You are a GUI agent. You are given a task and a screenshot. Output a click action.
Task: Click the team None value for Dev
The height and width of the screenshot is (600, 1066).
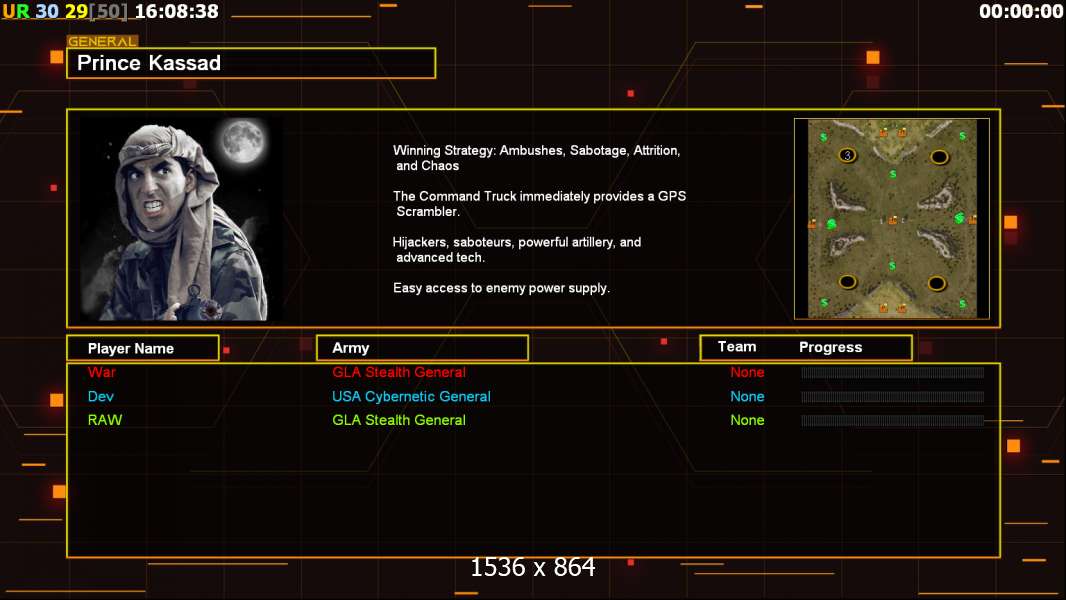[747, 396]
